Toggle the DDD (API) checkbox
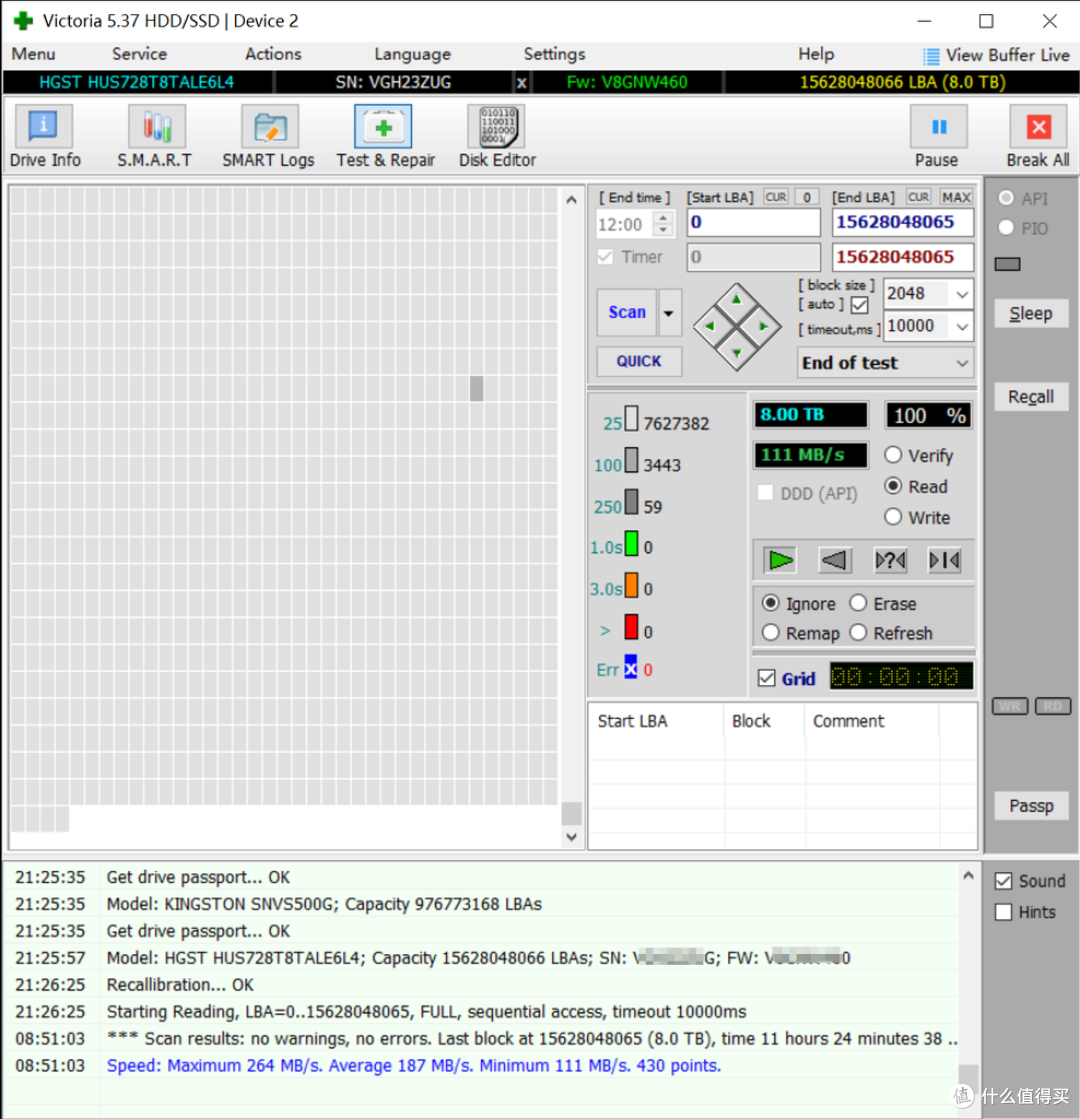 (x=765, y=492)
